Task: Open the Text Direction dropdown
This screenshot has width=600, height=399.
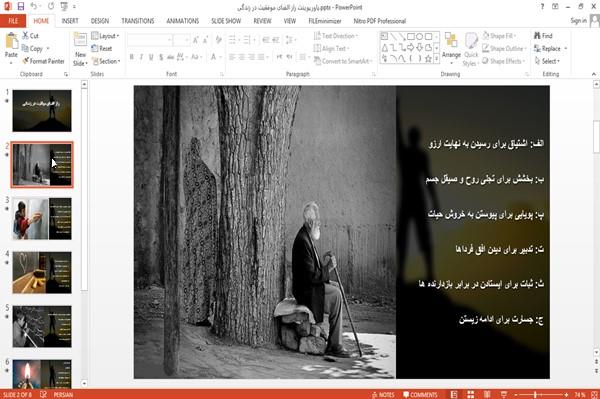Action: tap(336, 36)
